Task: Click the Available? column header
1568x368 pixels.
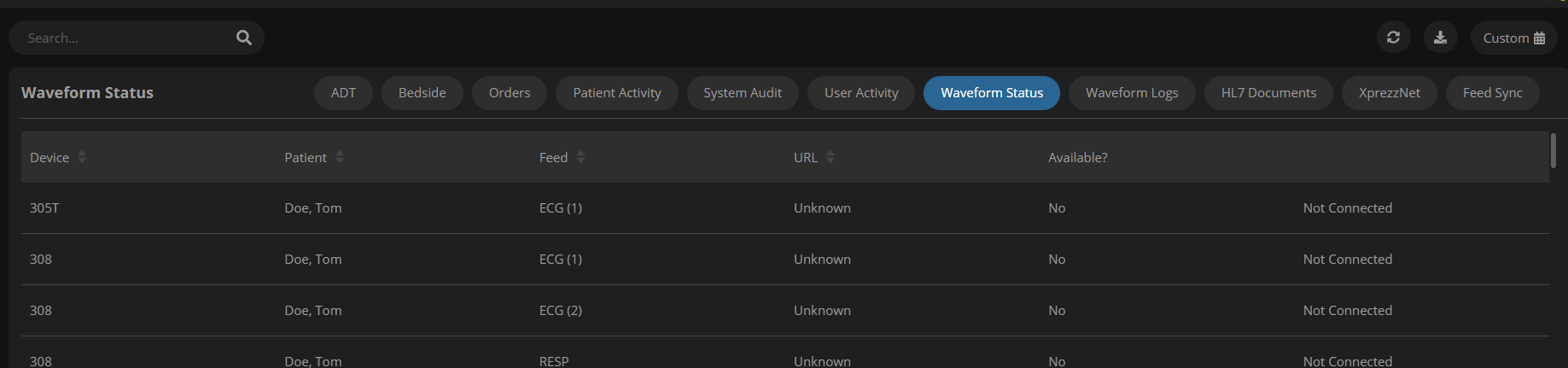Action: (x=1077, y=157)
